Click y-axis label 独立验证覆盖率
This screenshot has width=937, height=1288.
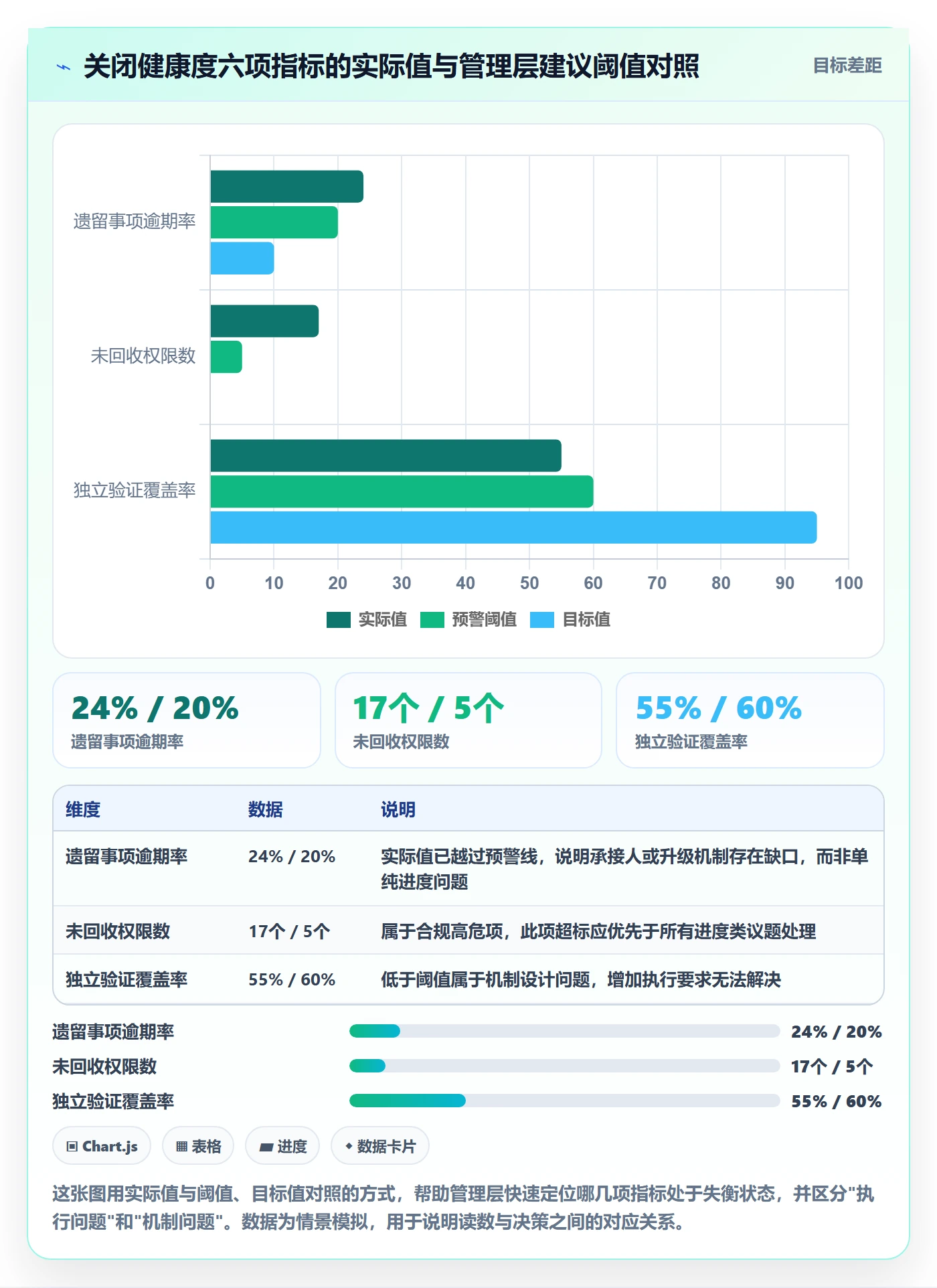135,491
